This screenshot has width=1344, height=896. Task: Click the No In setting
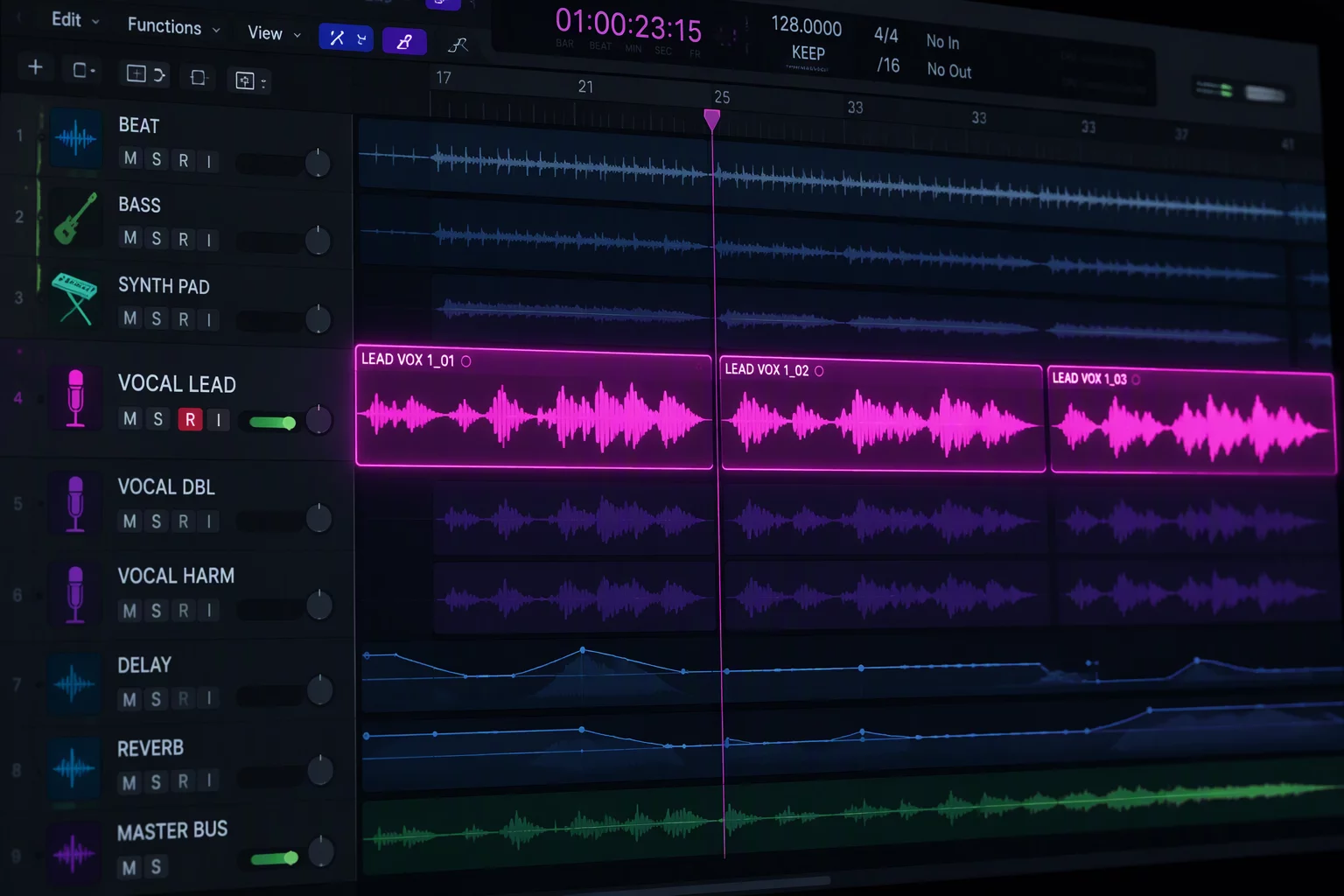[942, 41]
